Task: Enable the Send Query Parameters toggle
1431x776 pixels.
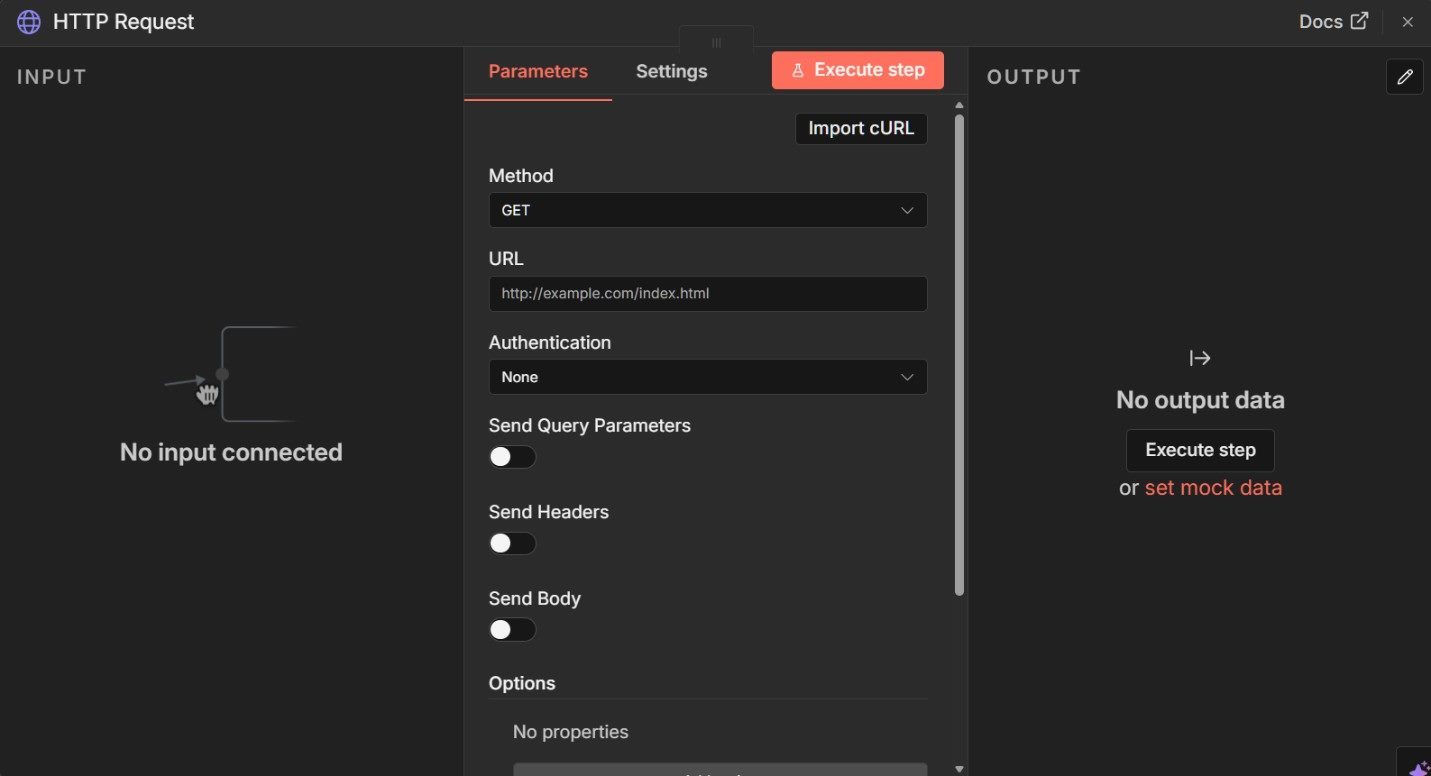Action: click(x=512, y=457)
